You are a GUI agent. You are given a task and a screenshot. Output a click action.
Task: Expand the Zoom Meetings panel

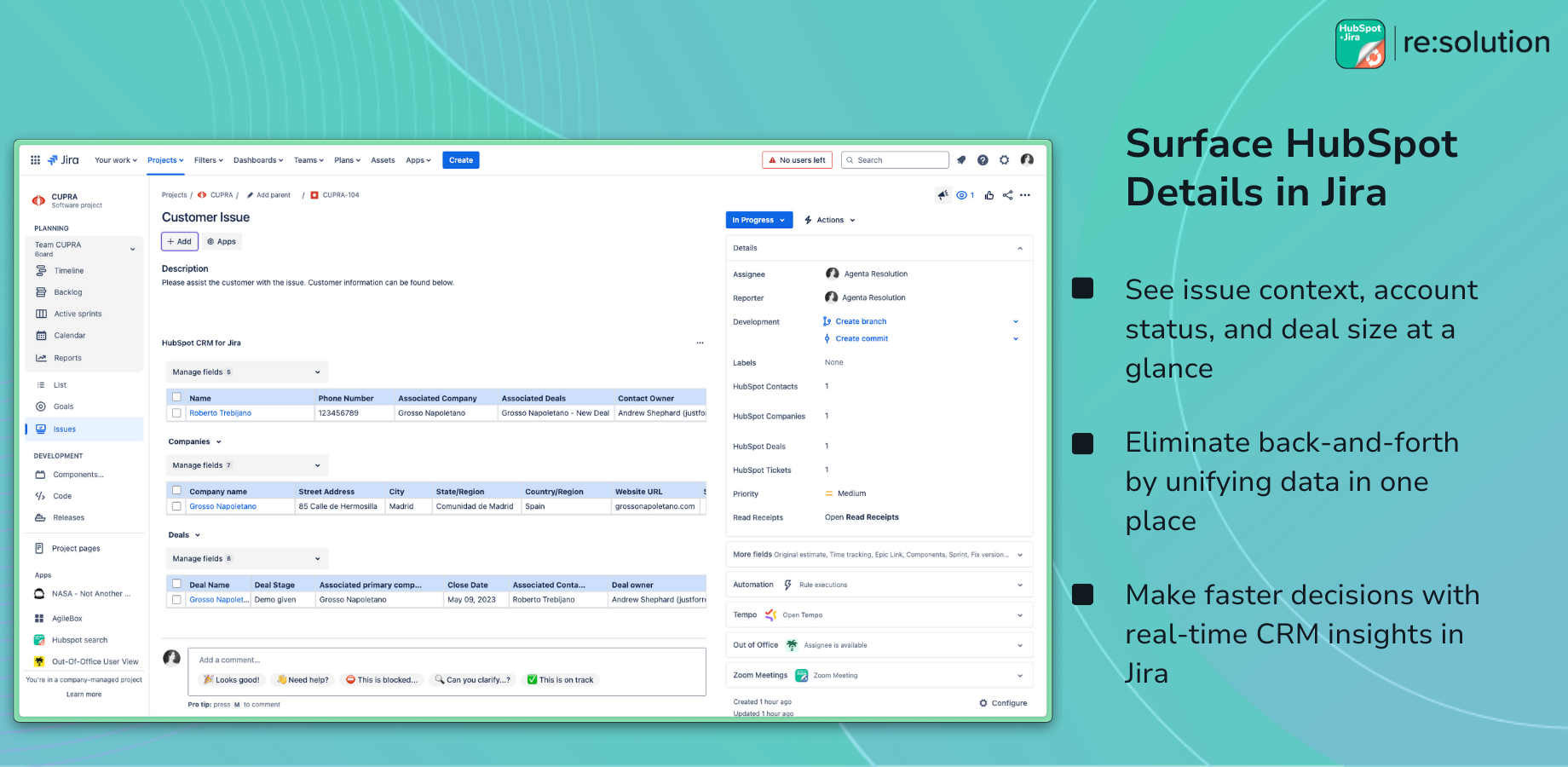[x=1020, y=676]
